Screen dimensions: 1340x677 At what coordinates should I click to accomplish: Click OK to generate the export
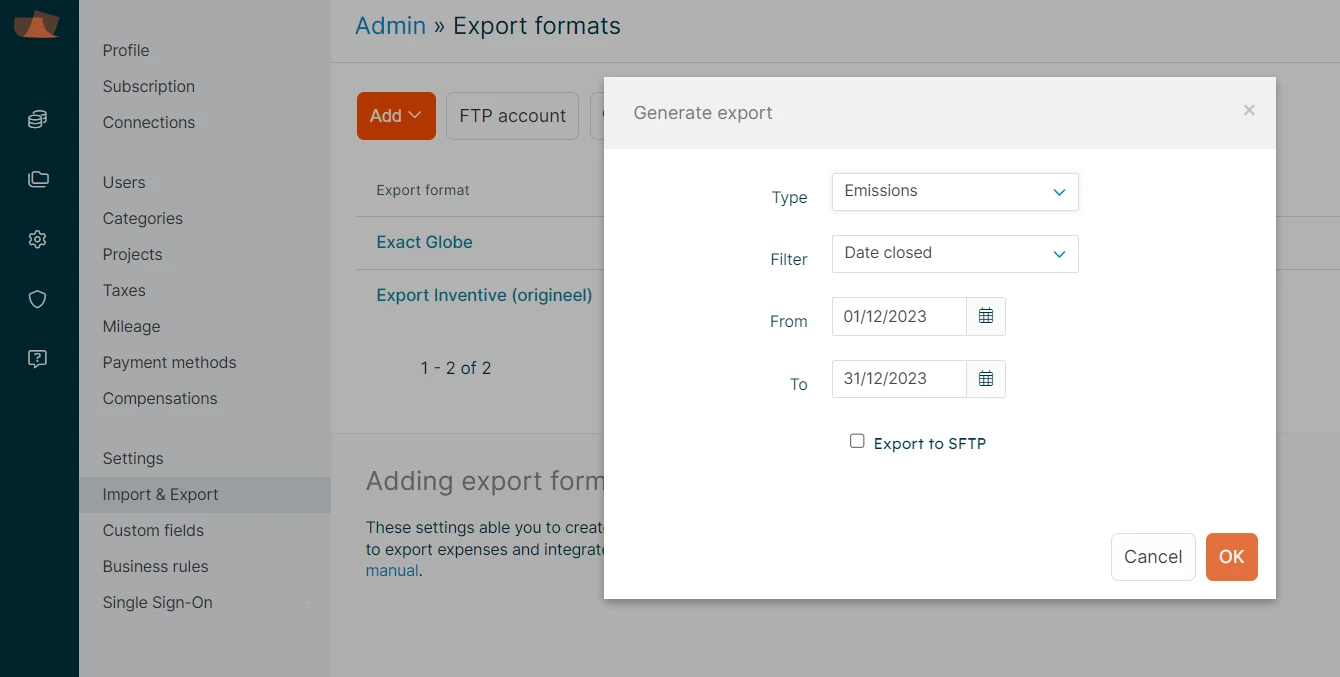(1231, 557)
